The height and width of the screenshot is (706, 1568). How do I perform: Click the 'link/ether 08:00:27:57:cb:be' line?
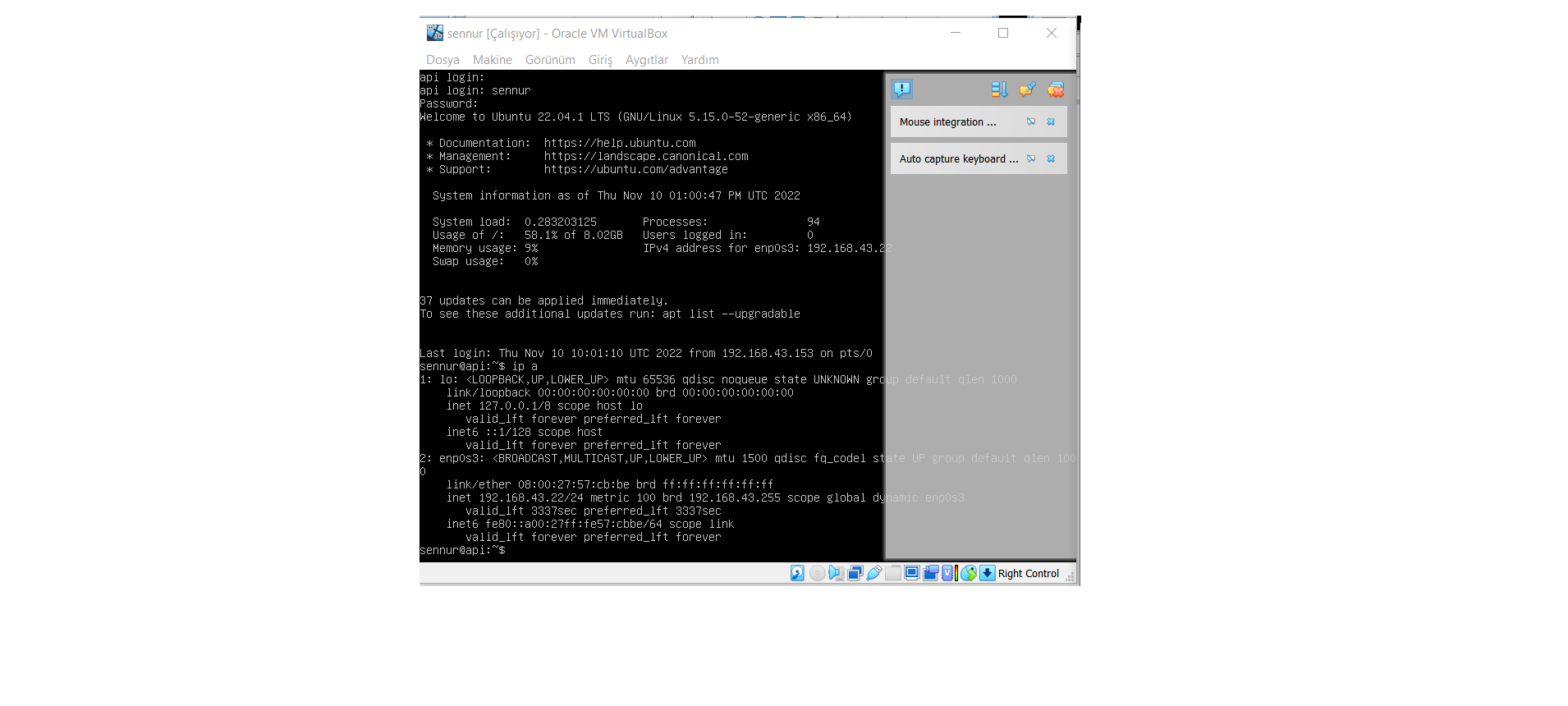(610, 484)
